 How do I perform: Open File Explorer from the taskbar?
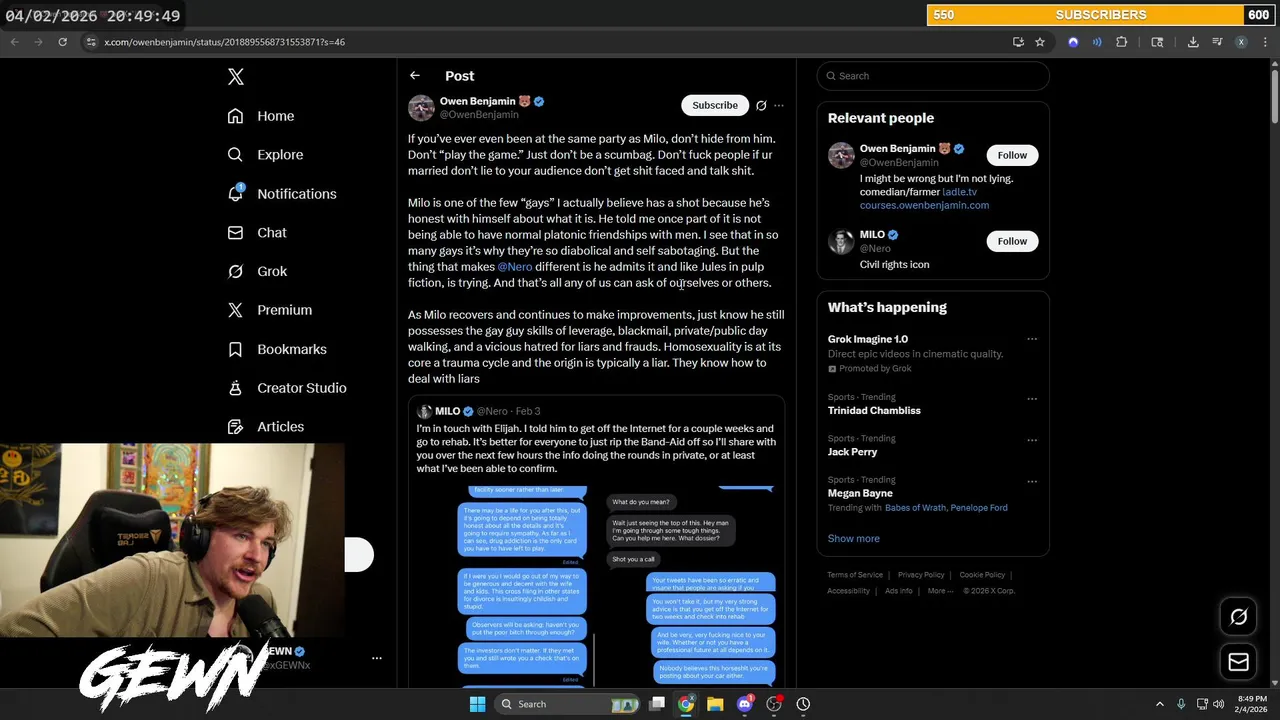715,704
